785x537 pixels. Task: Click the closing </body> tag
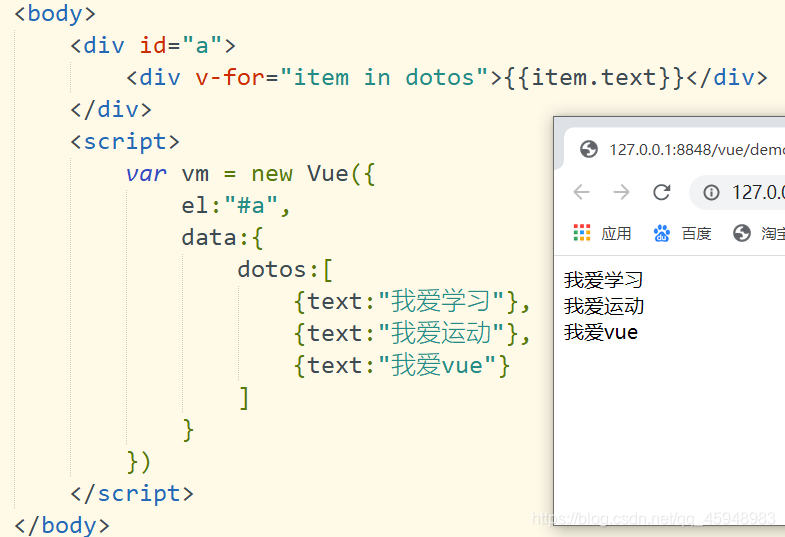(x=62, y=525)
